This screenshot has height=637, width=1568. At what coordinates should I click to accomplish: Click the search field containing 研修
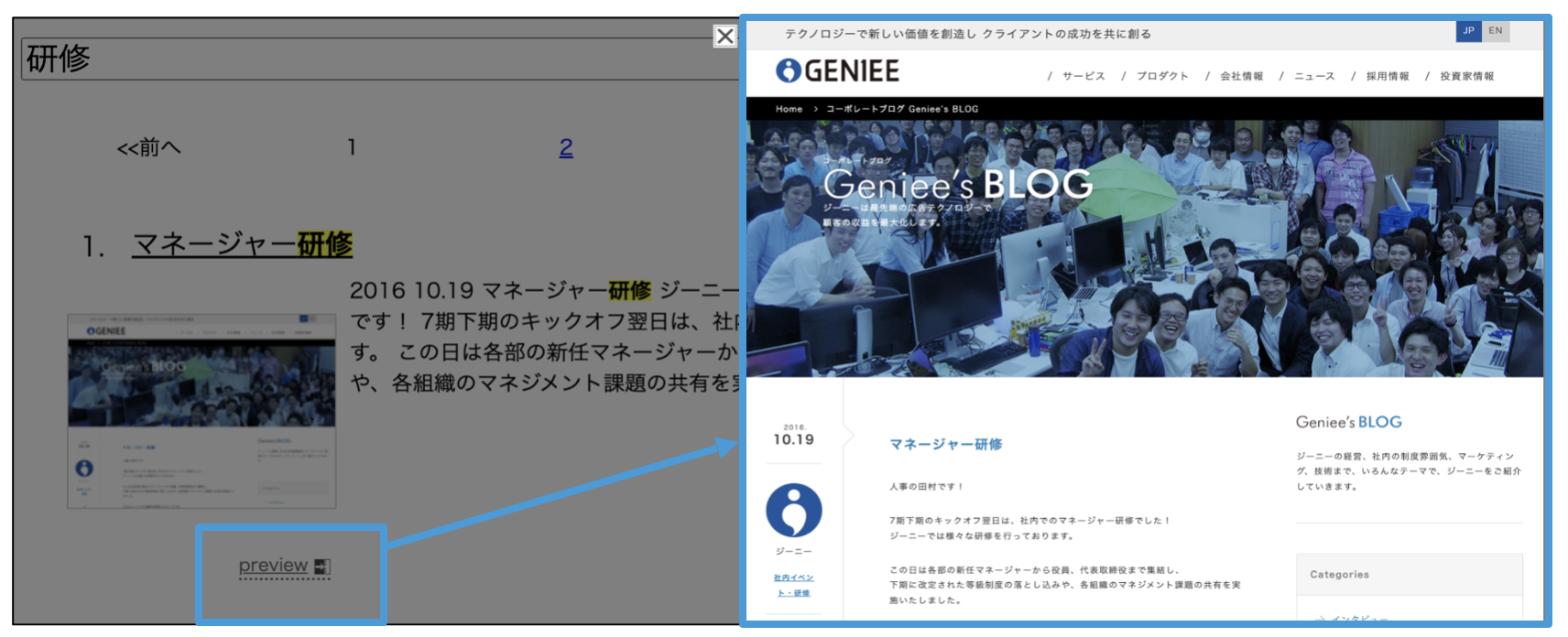point(380,59)
